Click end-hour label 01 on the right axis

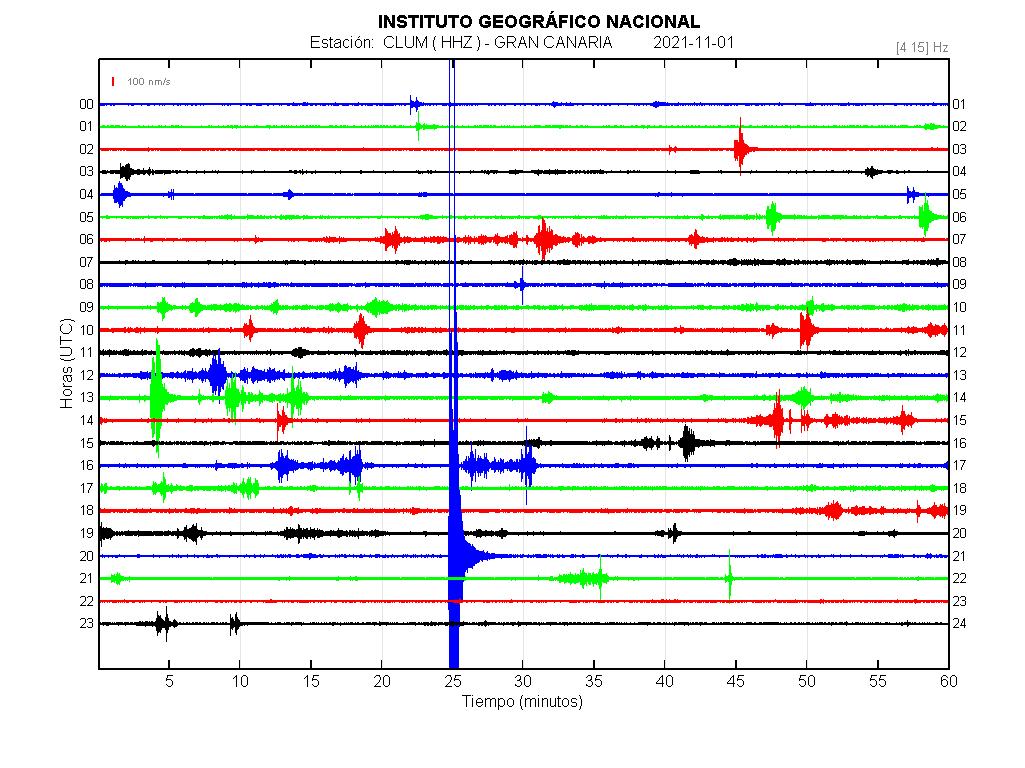[x=959, y=105]
